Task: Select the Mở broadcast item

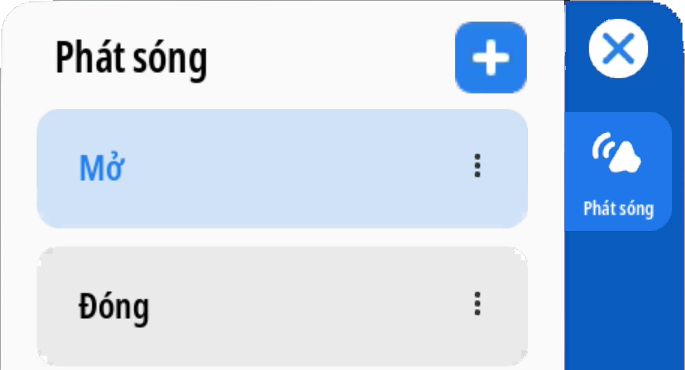Action: [x=282, y=169]
